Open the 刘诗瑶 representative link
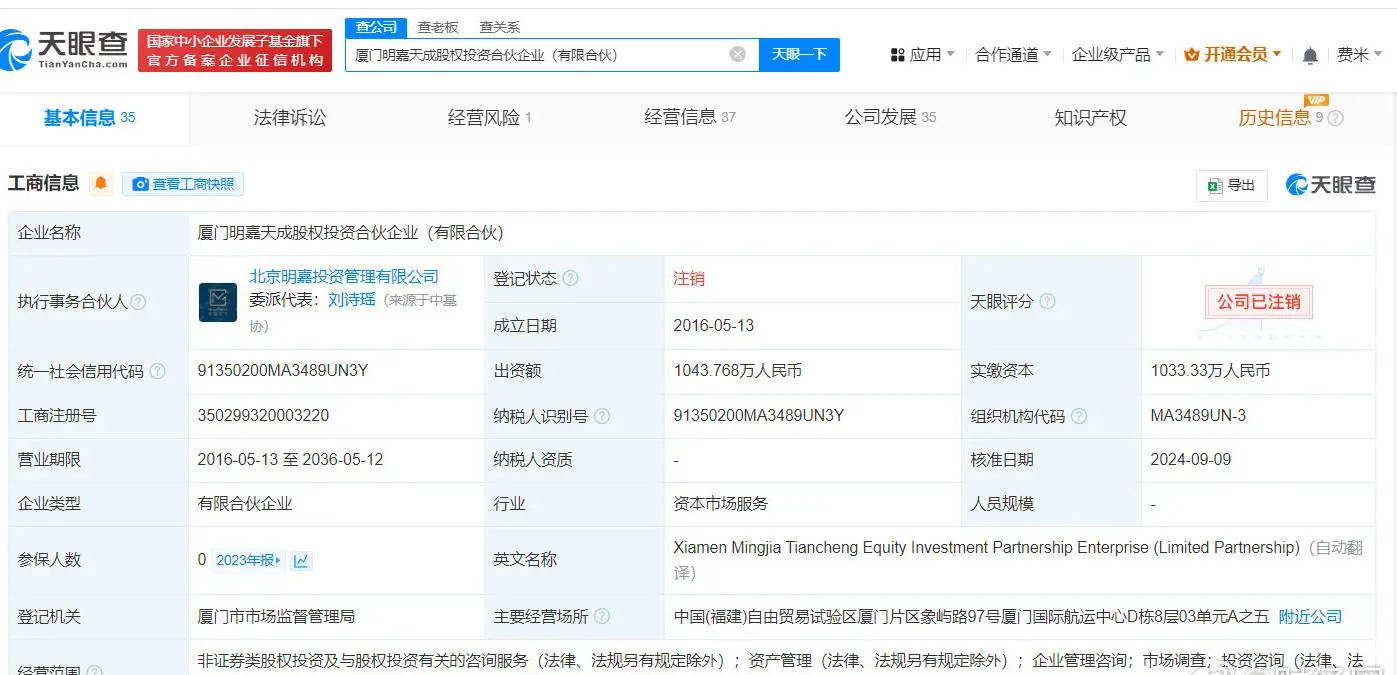1397x675 pixels. click(352, 300)
